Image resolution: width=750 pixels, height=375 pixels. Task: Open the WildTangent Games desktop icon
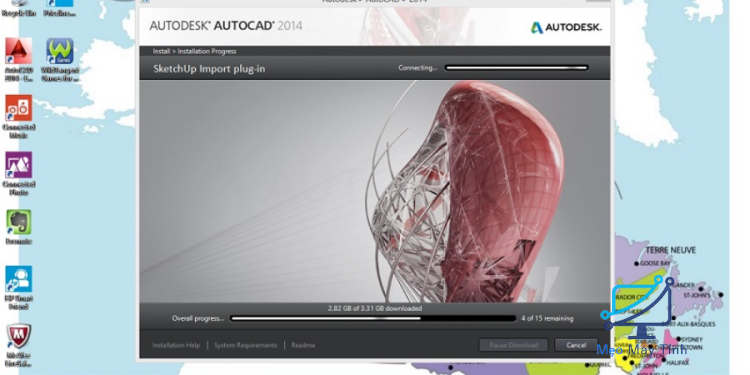click(x=60, y=59)
